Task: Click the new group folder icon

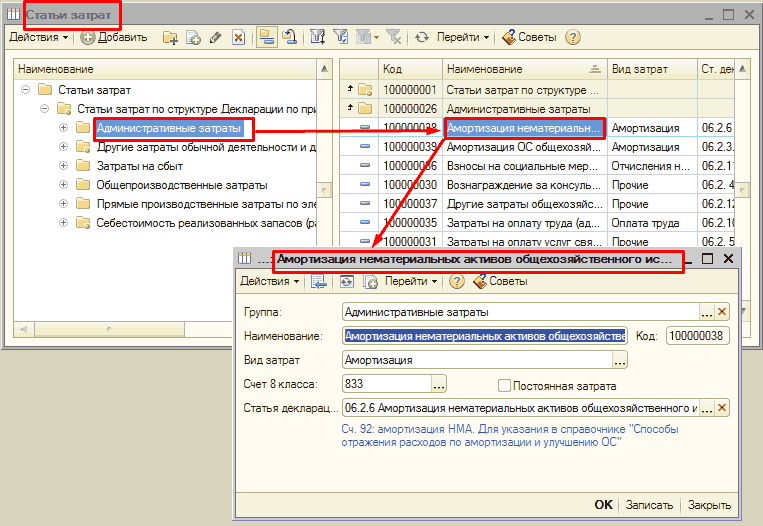Action: [170, 37]
